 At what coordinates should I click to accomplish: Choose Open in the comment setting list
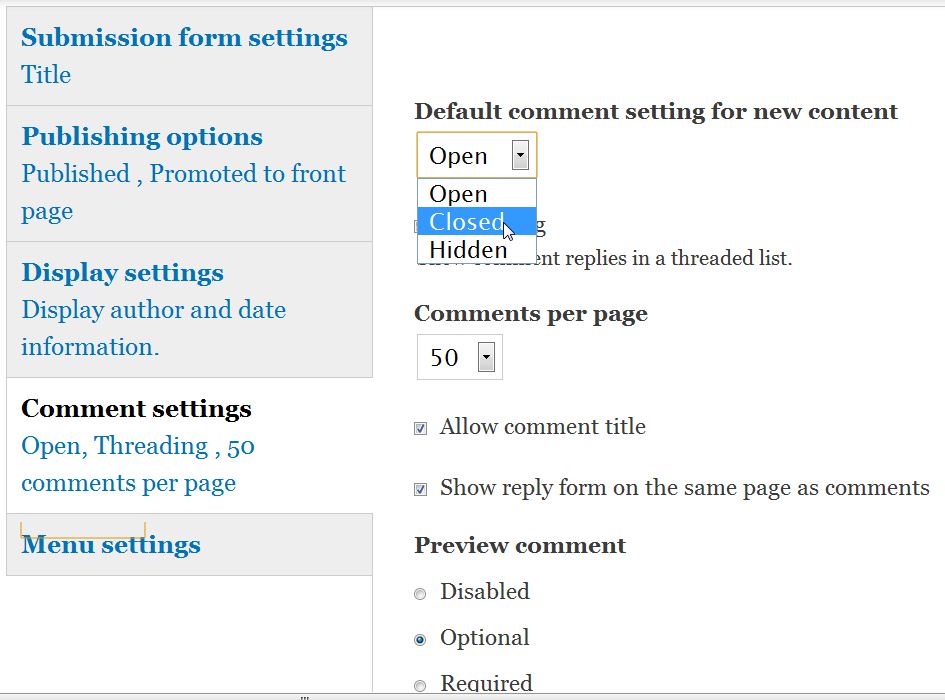[458, 194]
